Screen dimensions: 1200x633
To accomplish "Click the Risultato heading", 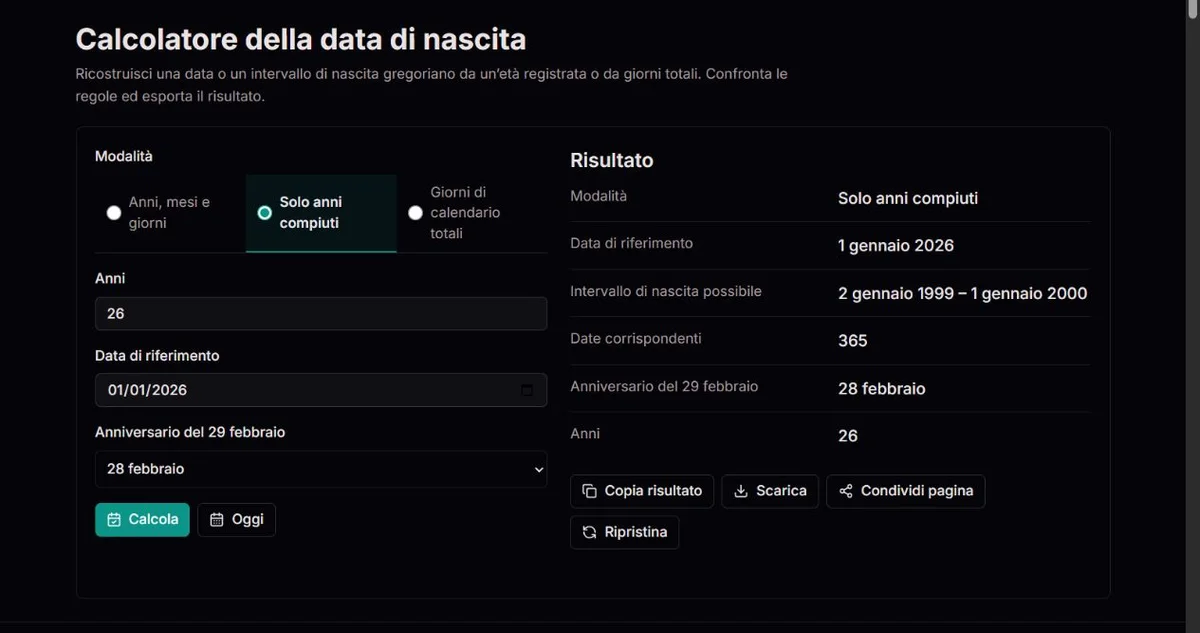I will (x=612, y=160).
